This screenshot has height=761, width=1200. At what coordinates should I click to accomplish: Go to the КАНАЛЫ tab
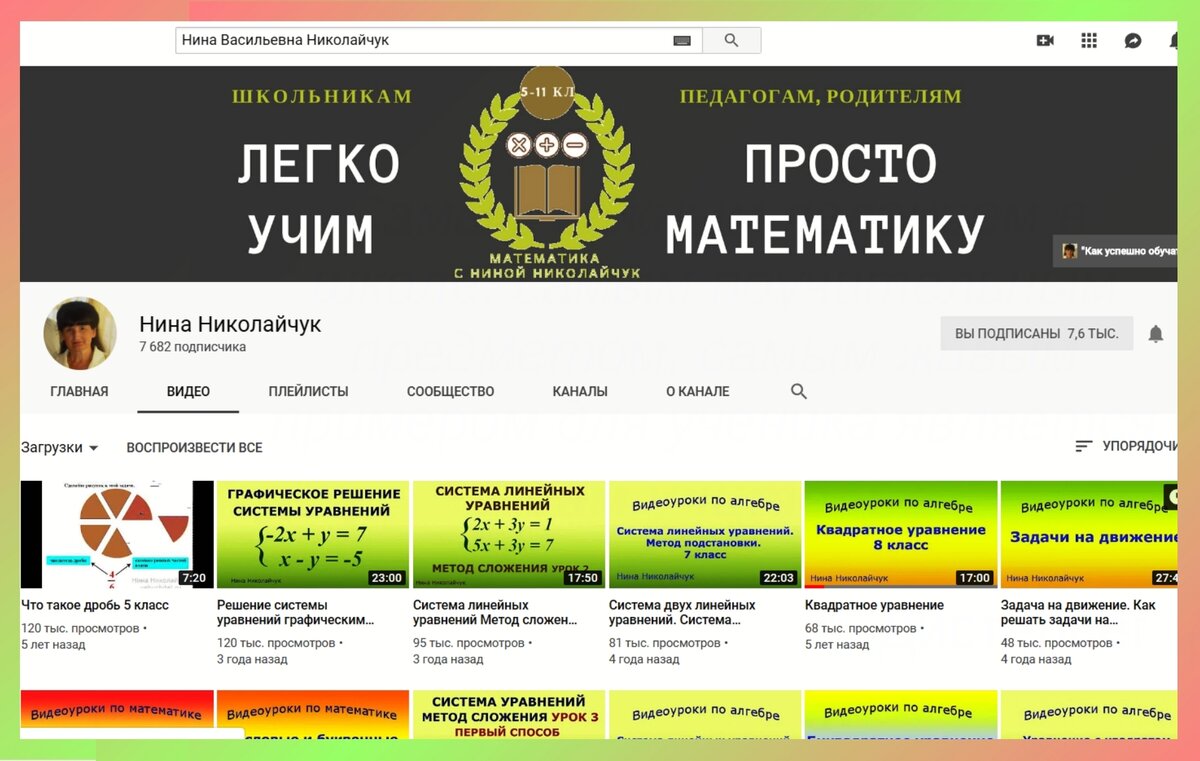[x=580, y=392]
